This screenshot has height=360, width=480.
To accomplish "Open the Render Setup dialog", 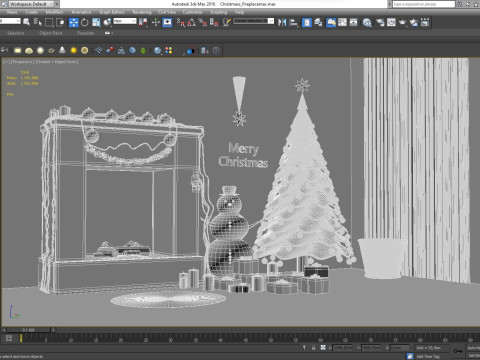I will tap(380, 22).
